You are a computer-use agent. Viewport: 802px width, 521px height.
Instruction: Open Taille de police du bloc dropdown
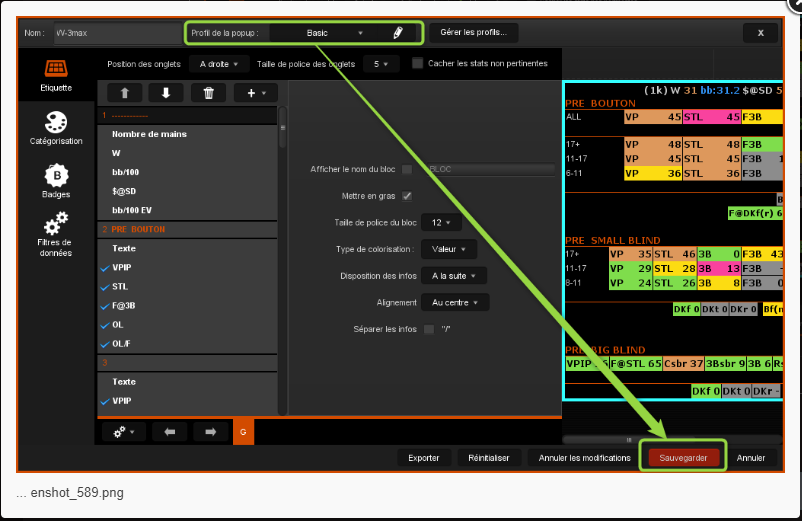441,222
